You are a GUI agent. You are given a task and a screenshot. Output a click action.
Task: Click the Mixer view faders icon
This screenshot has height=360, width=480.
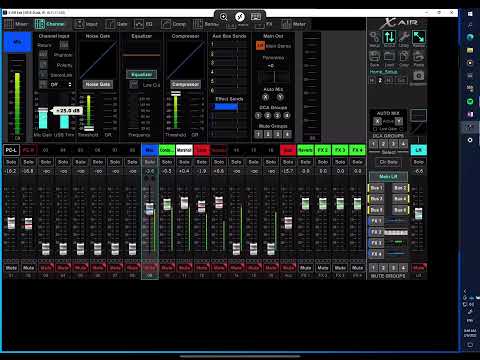click(9, 24)
